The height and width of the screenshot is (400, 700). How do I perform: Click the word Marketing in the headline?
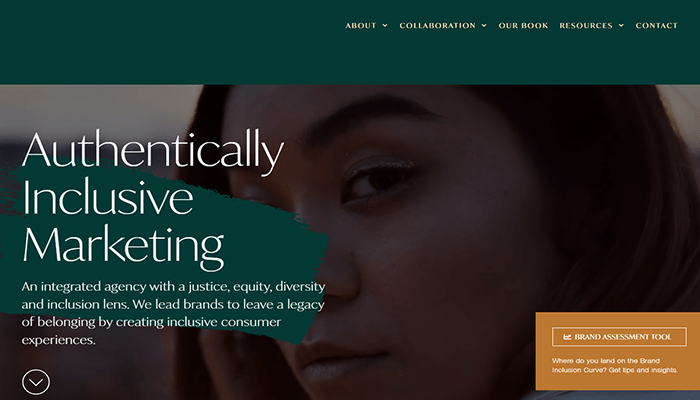(x=123, y=248)
